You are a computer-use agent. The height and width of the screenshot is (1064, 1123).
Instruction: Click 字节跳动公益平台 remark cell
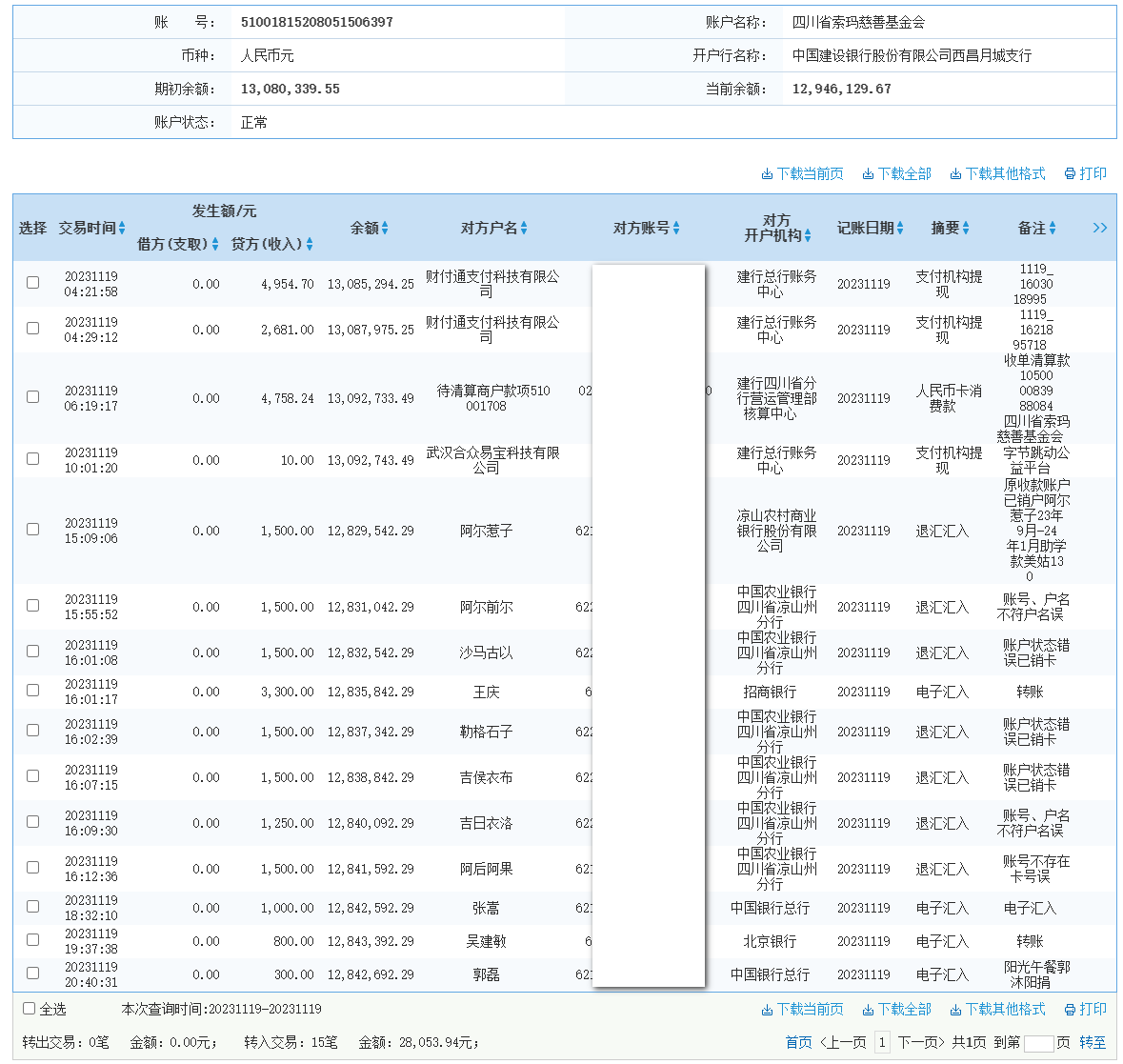pyautogui.click(x=1036, y=460)
